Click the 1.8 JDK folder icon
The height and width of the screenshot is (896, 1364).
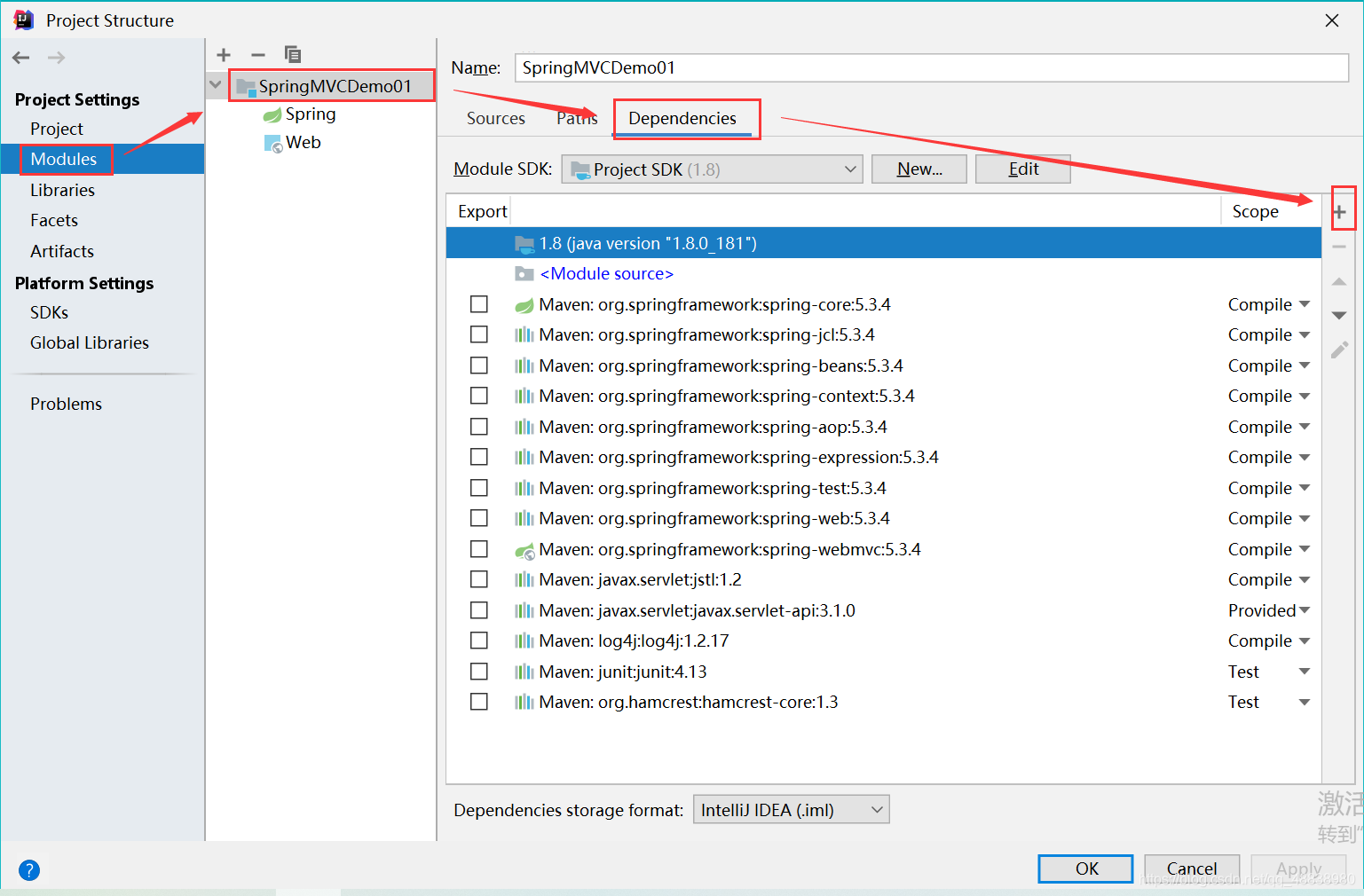click(x=524, y=244)
